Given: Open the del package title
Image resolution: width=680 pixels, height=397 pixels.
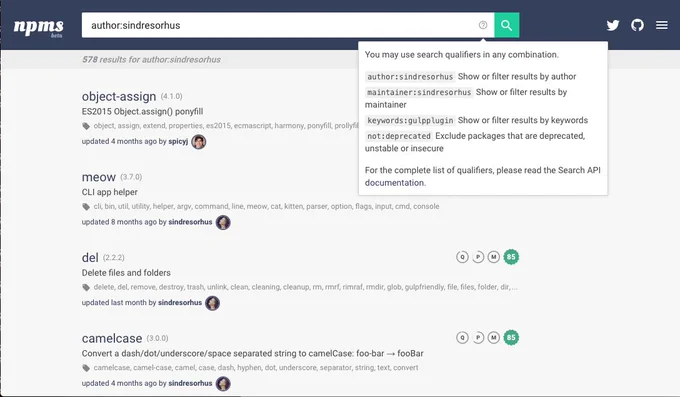Looking at the screenshot, I should pos(90,258).
